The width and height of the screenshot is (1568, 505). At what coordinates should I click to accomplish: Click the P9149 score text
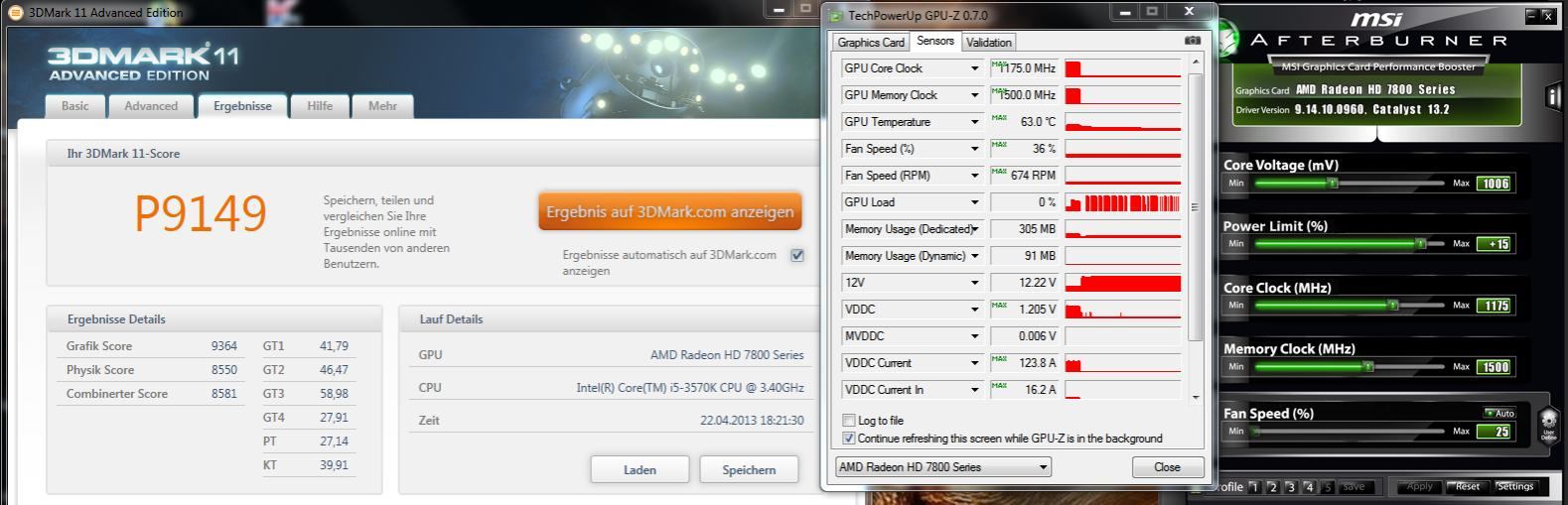[x=201, y=213]
